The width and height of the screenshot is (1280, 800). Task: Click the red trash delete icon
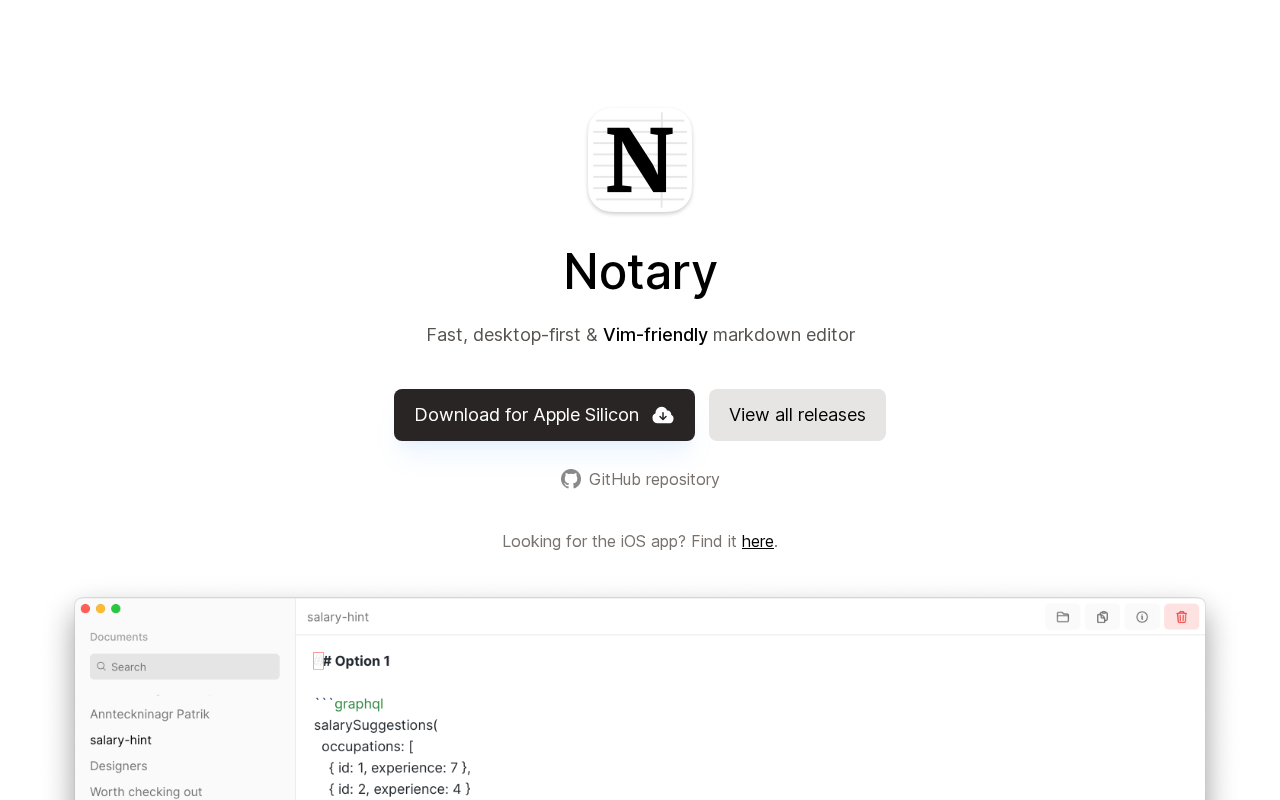(x=1181, y=617)
